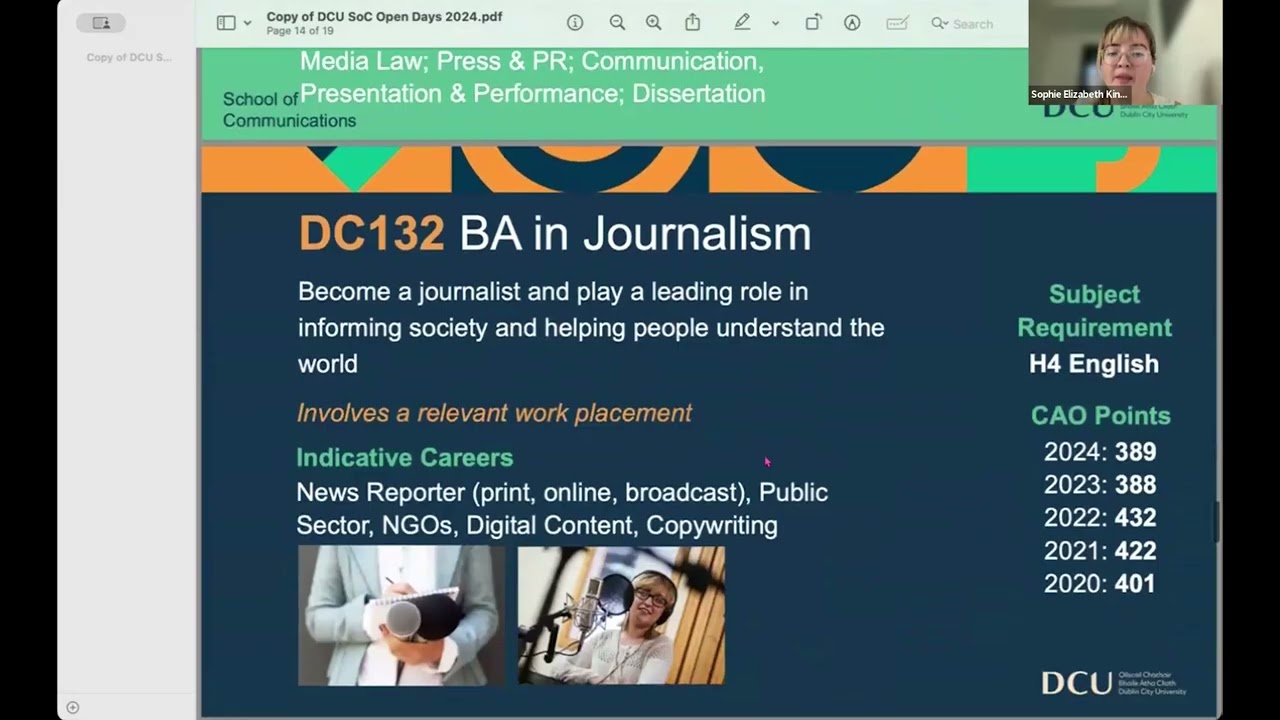Click the reporter with notepad photo
The image size is (1280, 720).
(401, 615)
